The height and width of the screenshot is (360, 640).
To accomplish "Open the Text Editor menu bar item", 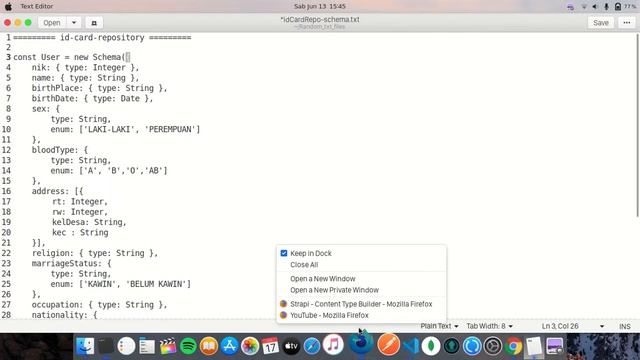I will (37, 6).
